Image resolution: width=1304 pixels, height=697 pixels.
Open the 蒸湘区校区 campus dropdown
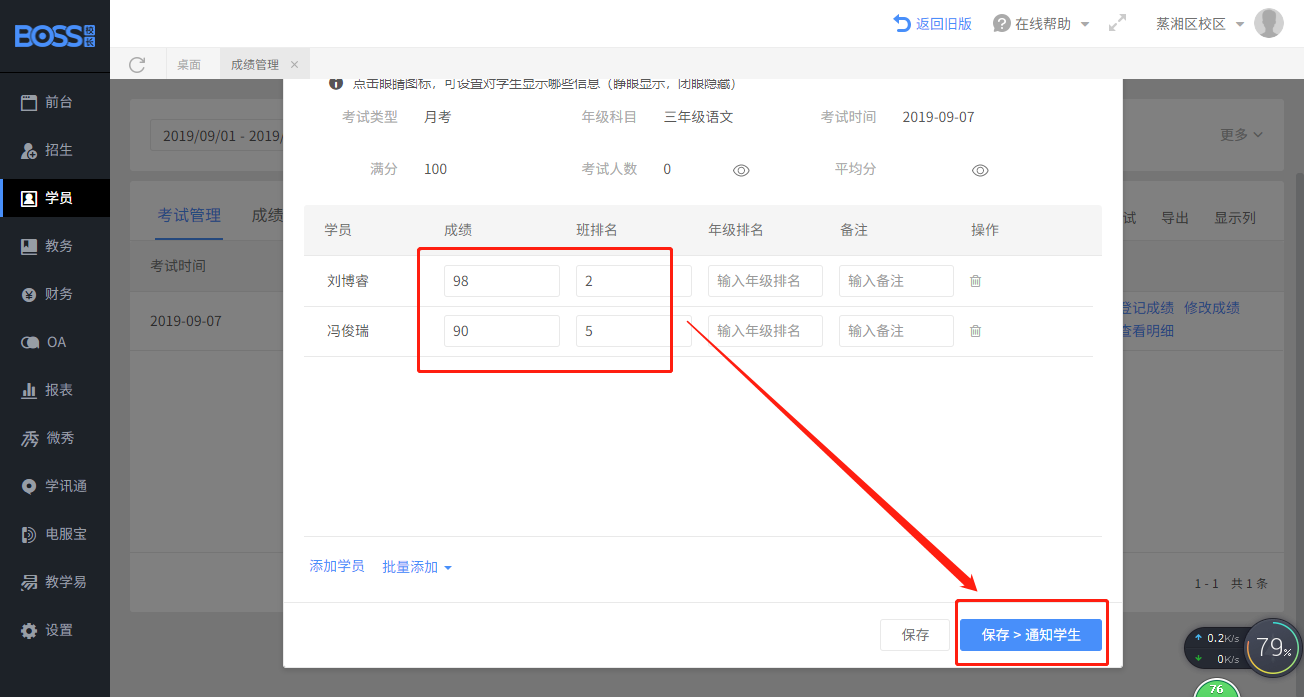coord(1199,24)
